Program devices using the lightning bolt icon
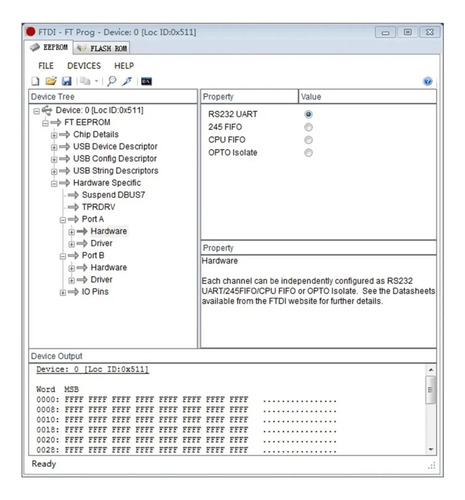This screenshot has height=500, width=465. pos(127,81)
